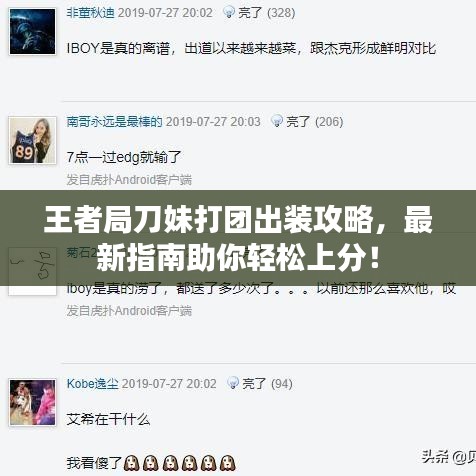Image resolution: width=476 pixels, height=476 pixels.
Task: Click the 发自虎扑Android客户端 text under edg comment
Action: point(129,180)
